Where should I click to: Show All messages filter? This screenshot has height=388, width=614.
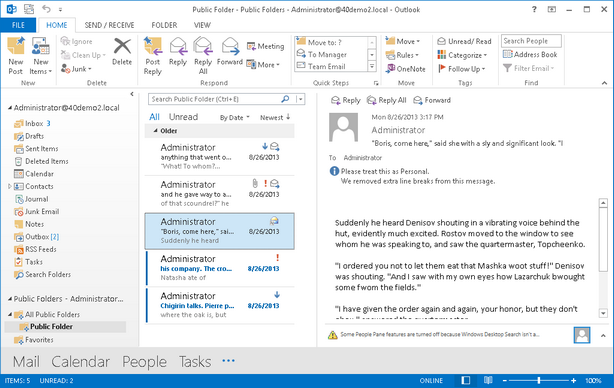coord(154,117)
